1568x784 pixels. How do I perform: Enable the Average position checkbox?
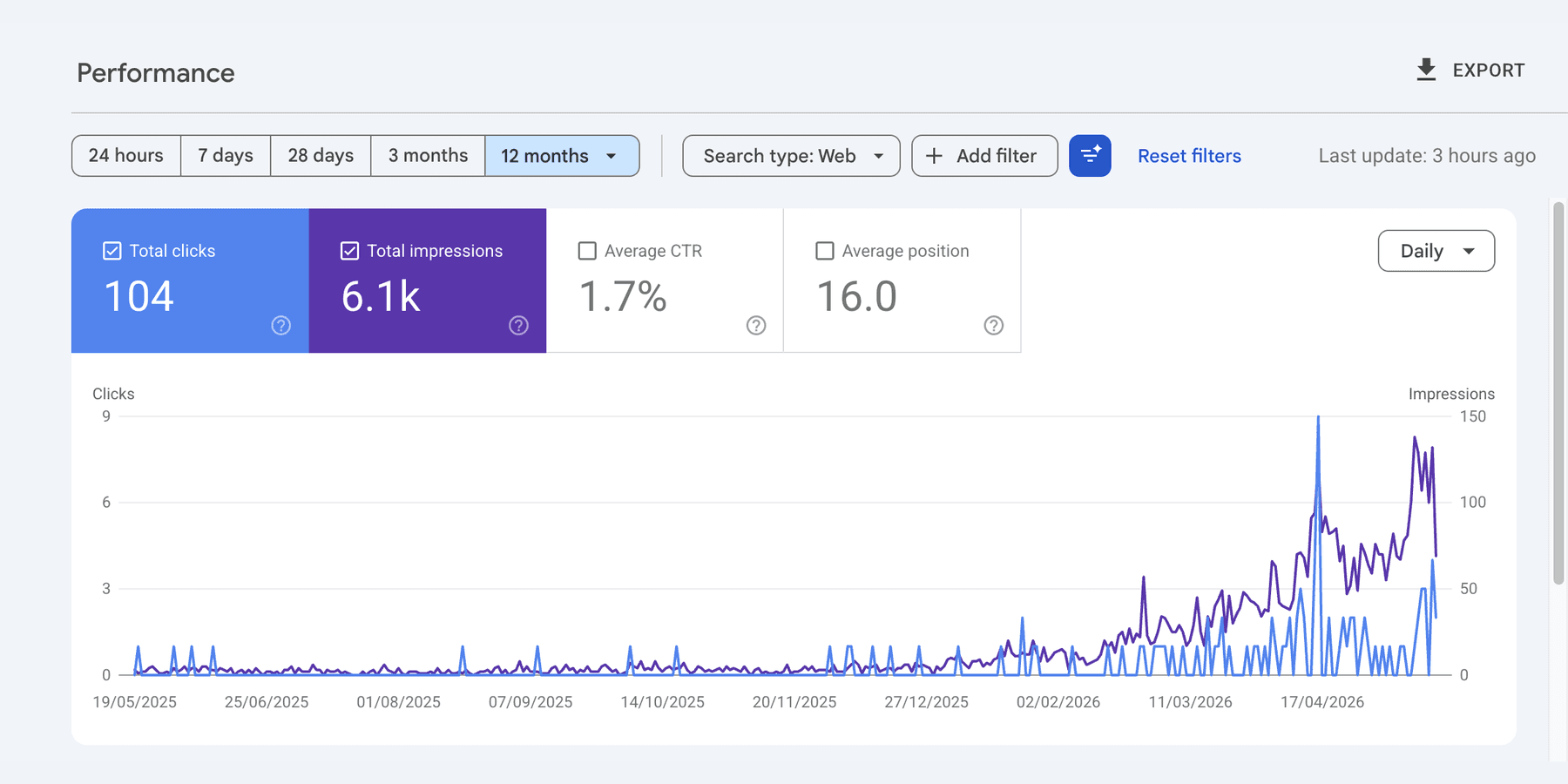point(824,251)
